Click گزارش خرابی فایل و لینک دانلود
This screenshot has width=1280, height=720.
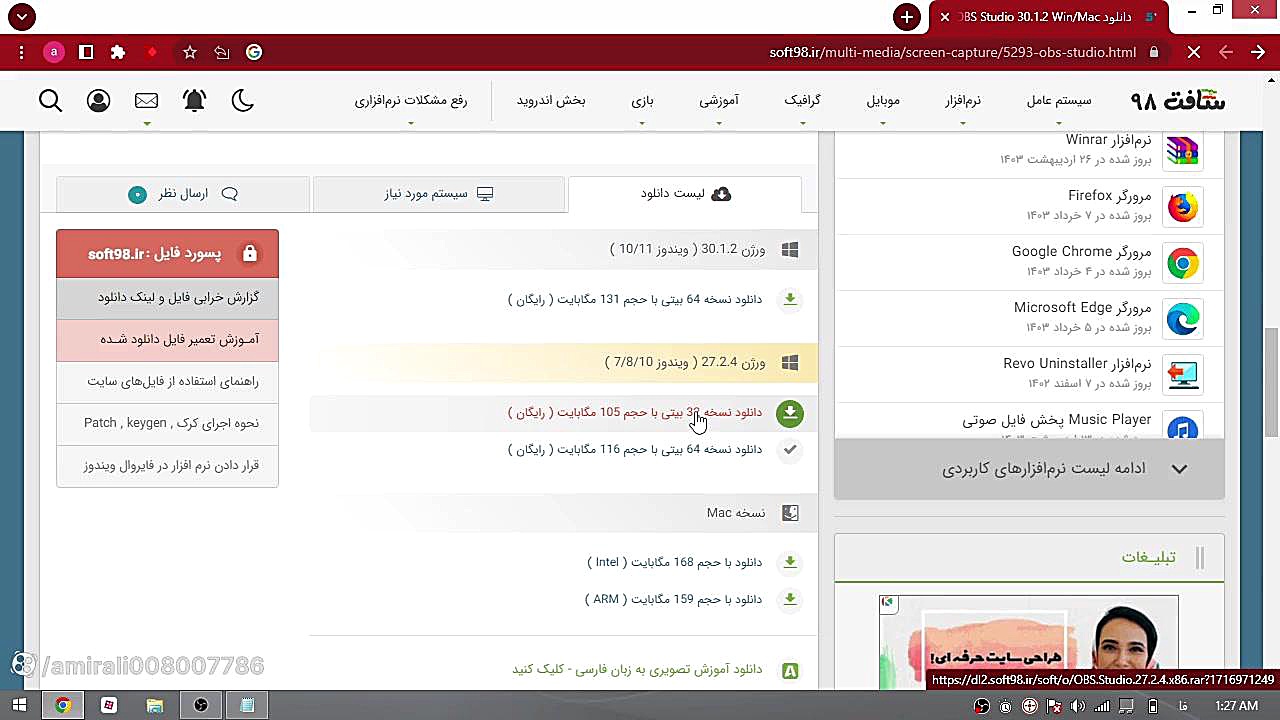[x=168, y=298]
